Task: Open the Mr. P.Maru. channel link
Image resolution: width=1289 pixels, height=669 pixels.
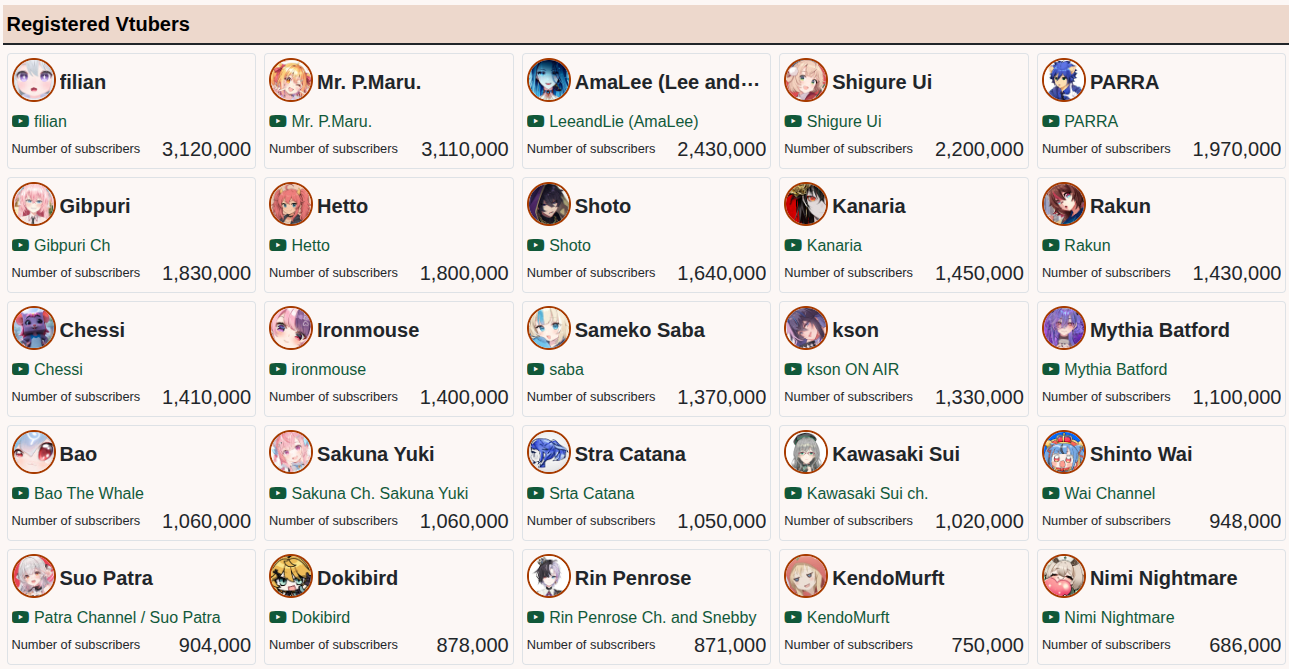Action: click(x=331, y=121)
